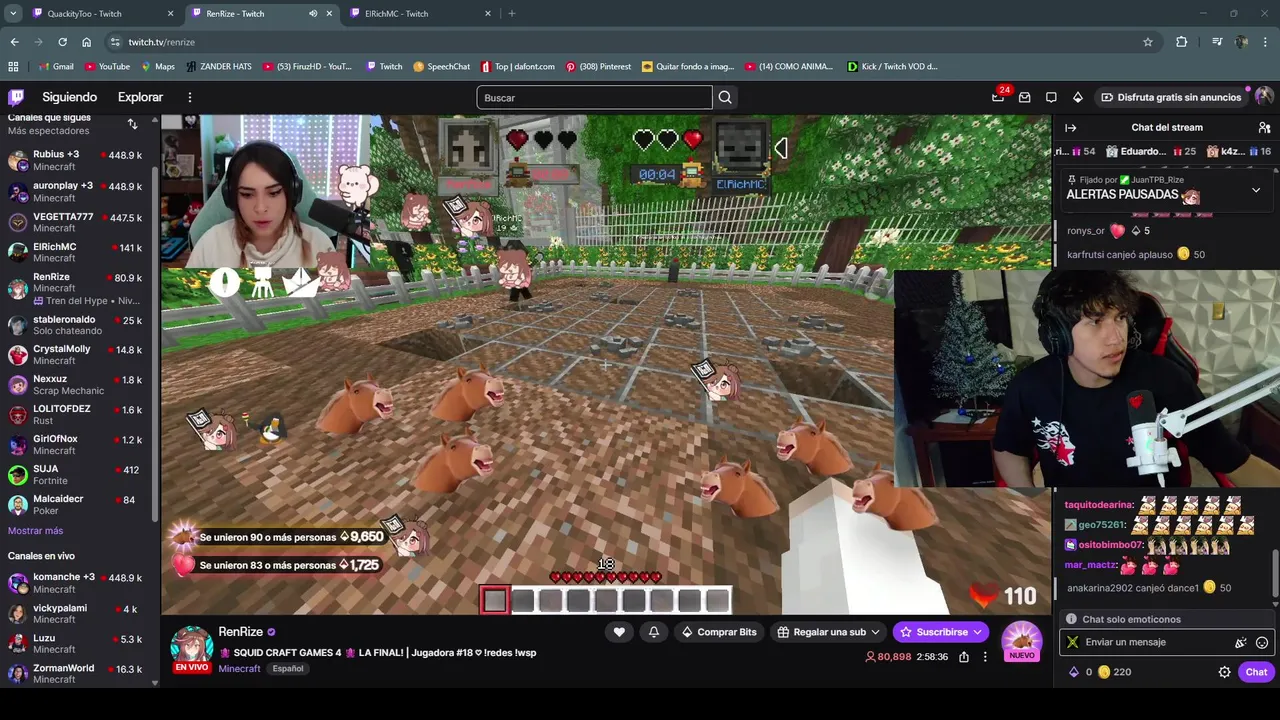Share stream with upload icon
The image size is (1280, 720).
tap(964, 657)
